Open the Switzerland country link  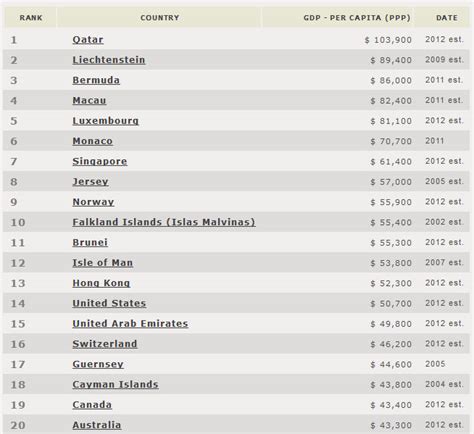(x=105, y=344)
